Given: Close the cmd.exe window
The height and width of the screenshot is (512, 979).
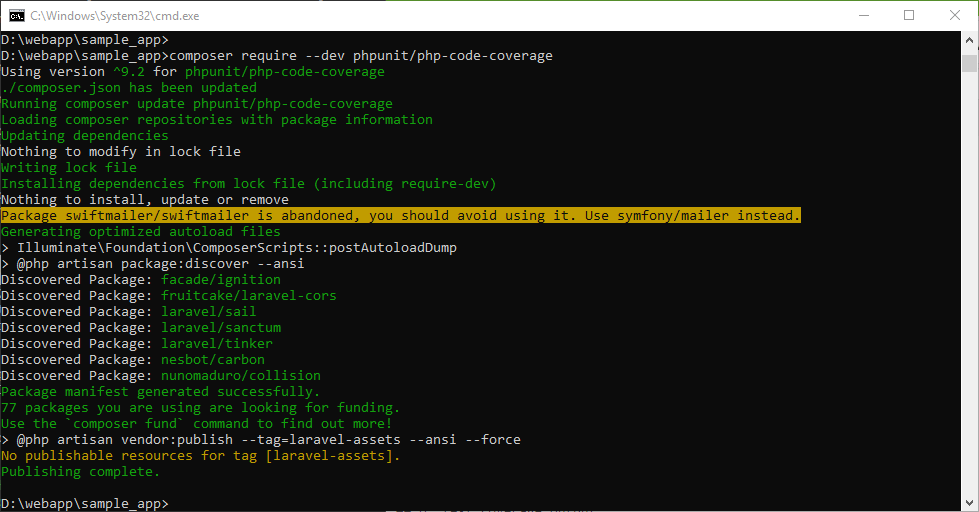Looking at the screenshot, I should [955, 16].
